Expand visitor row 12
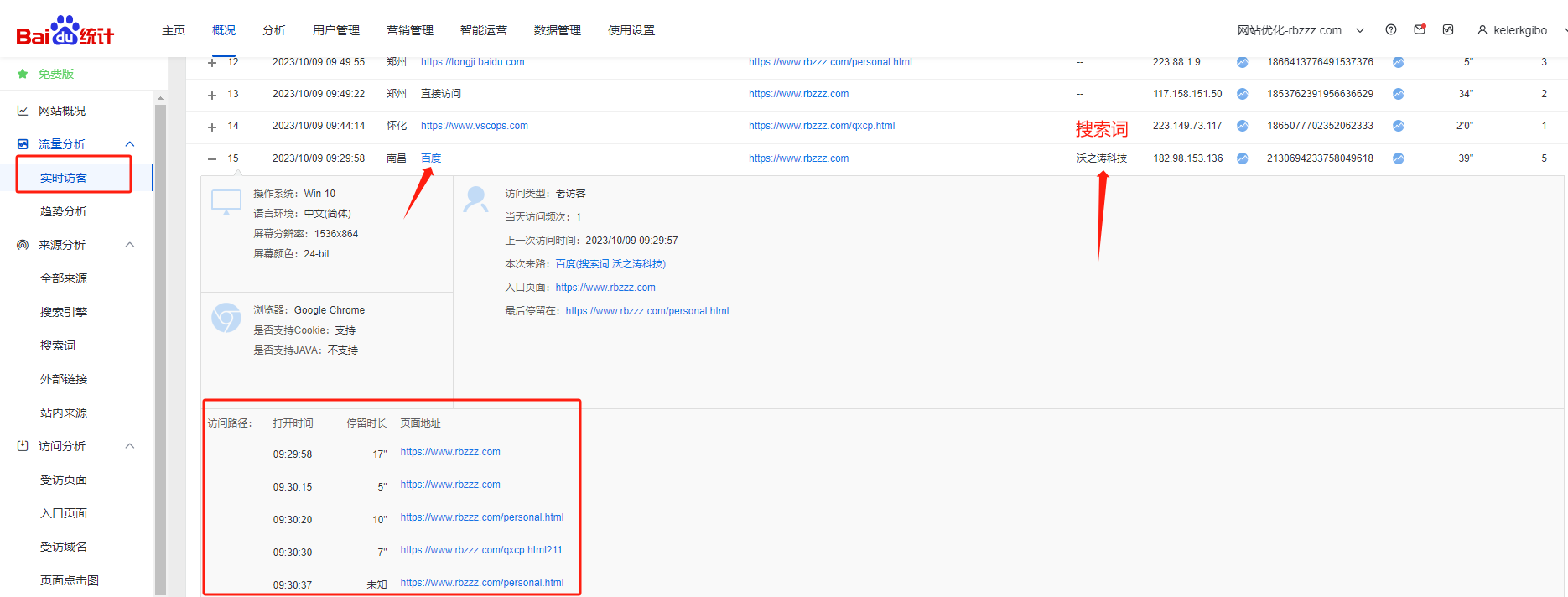The image size is (1568, 597). click(x=212, y=63)
